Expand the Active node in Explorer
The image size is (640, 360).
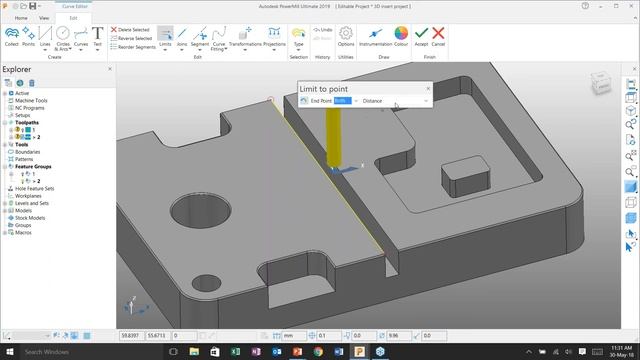5,93
